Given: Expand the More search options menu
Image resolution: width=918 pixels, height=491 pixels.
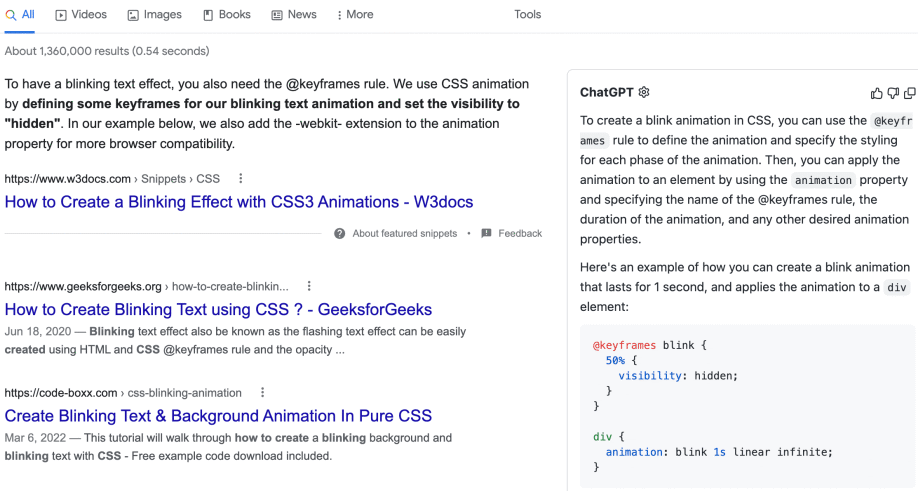Looking at the screenshot, I should click(355, 15).
